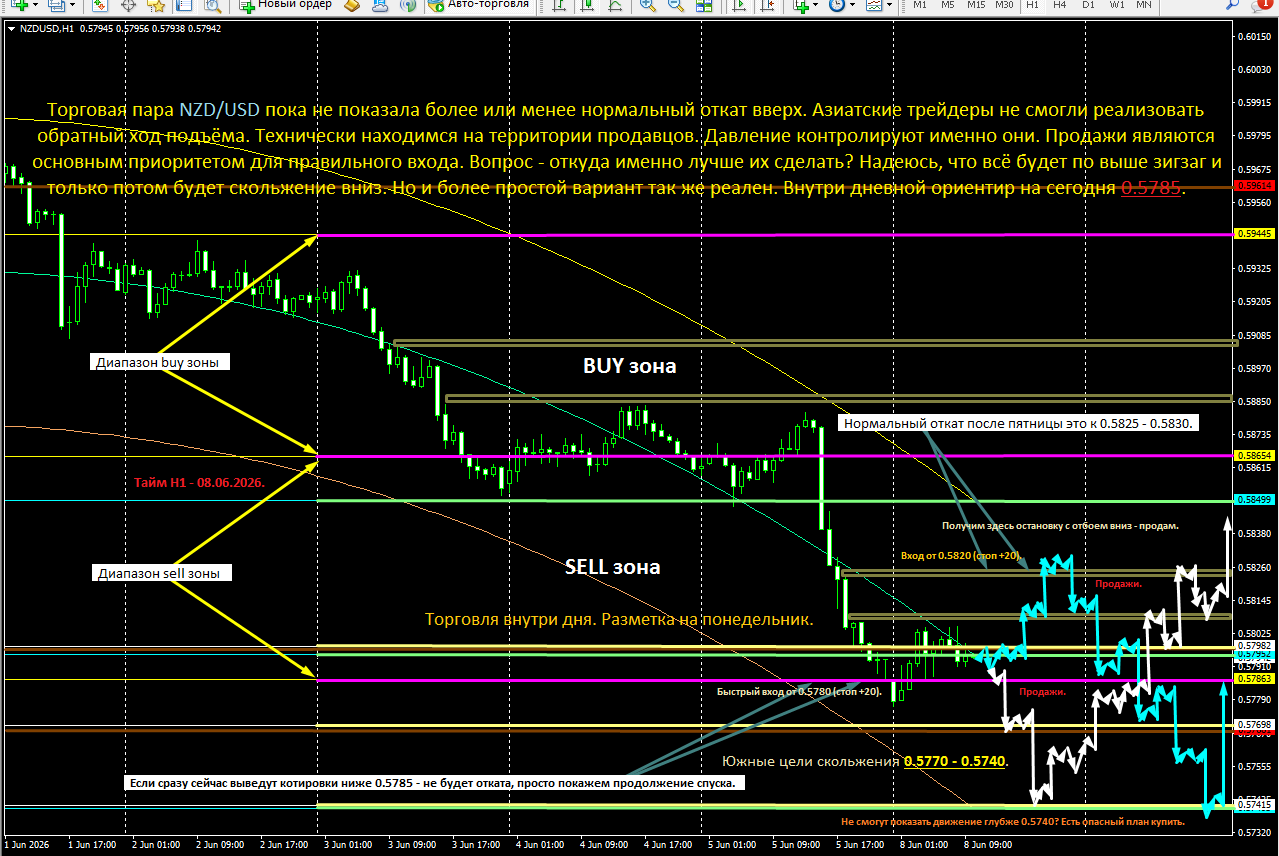Select the Диапазон buy зоны label
Viewport: 1279px width, 856px height.
[x=158, y=362]
